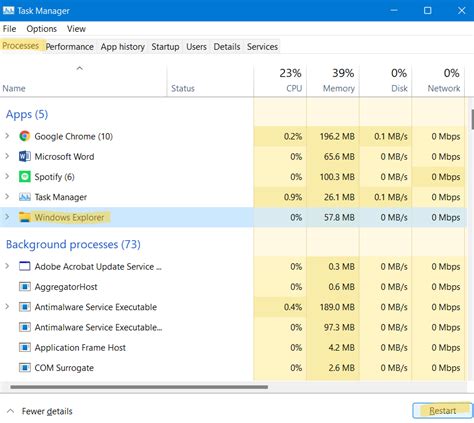474x423 pixels.
Task: Expand the Antimalware Service Executable entry
Action: (x=7, y=307)
